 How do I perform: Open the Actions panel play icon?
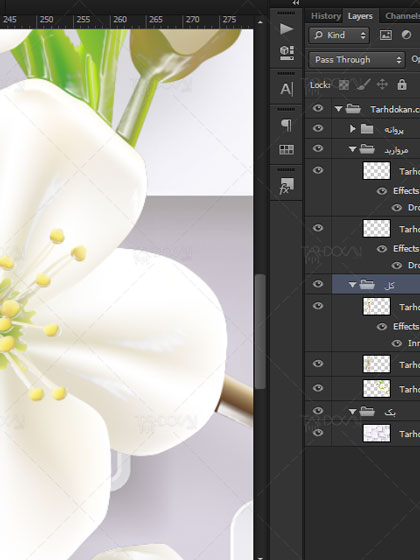tap(286, 29)
